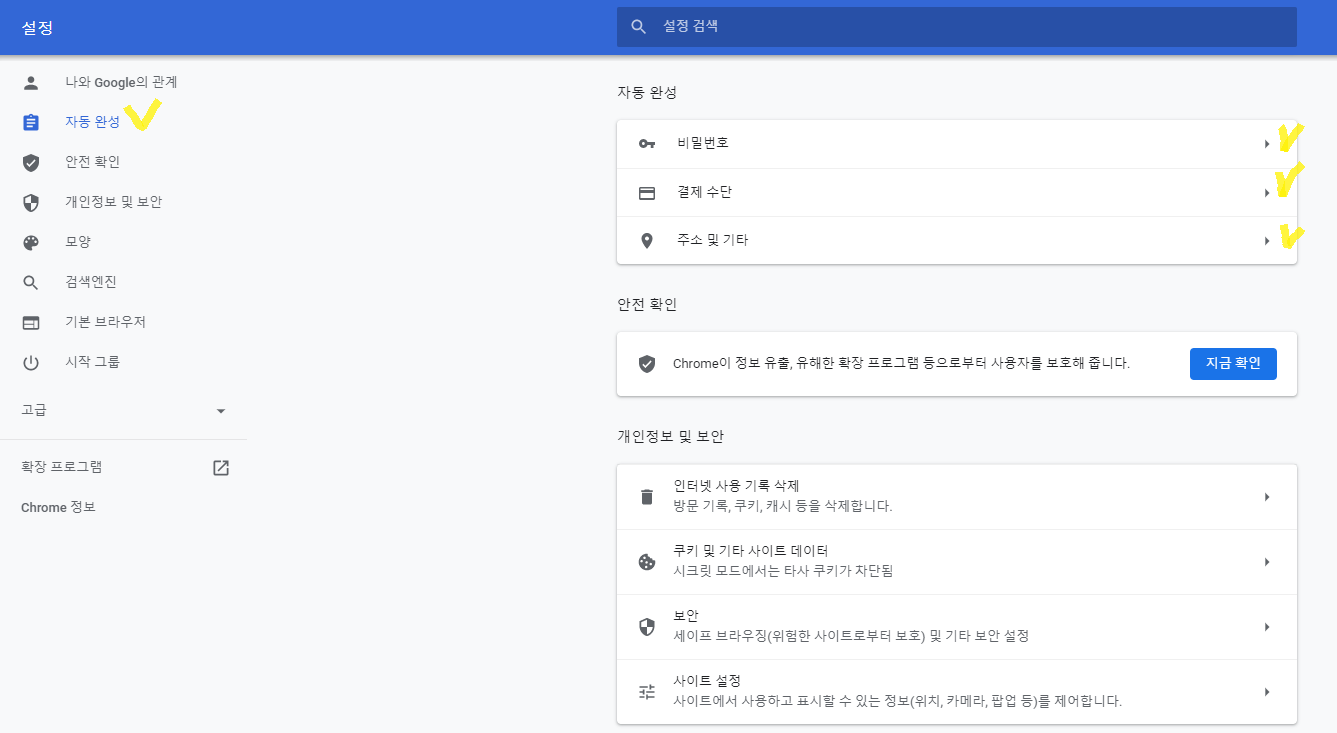Click the 보안 row title

686,616
